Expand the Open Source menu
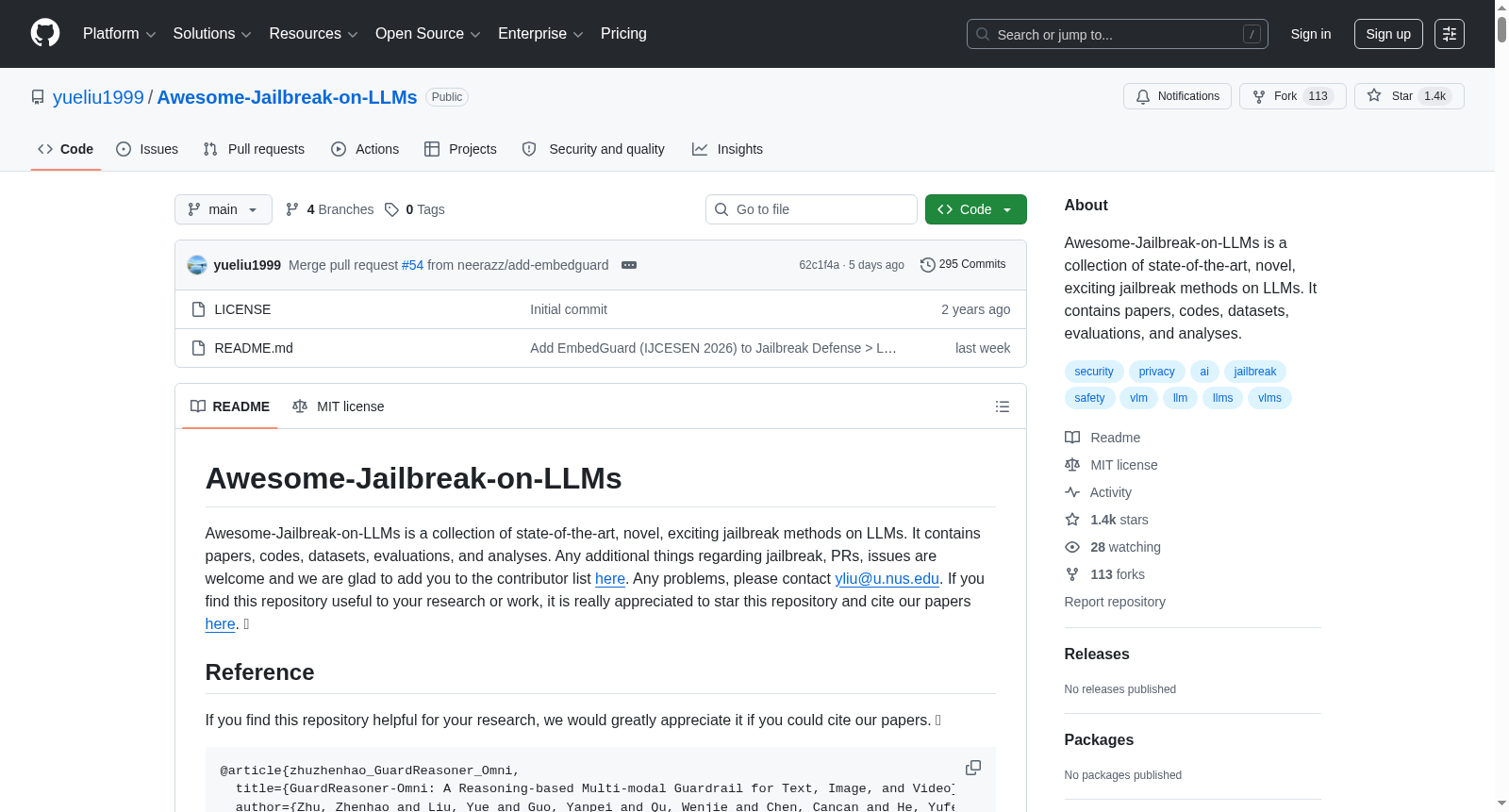Image resolution: width=1509 pixels, height=812 pixels. 427,34
